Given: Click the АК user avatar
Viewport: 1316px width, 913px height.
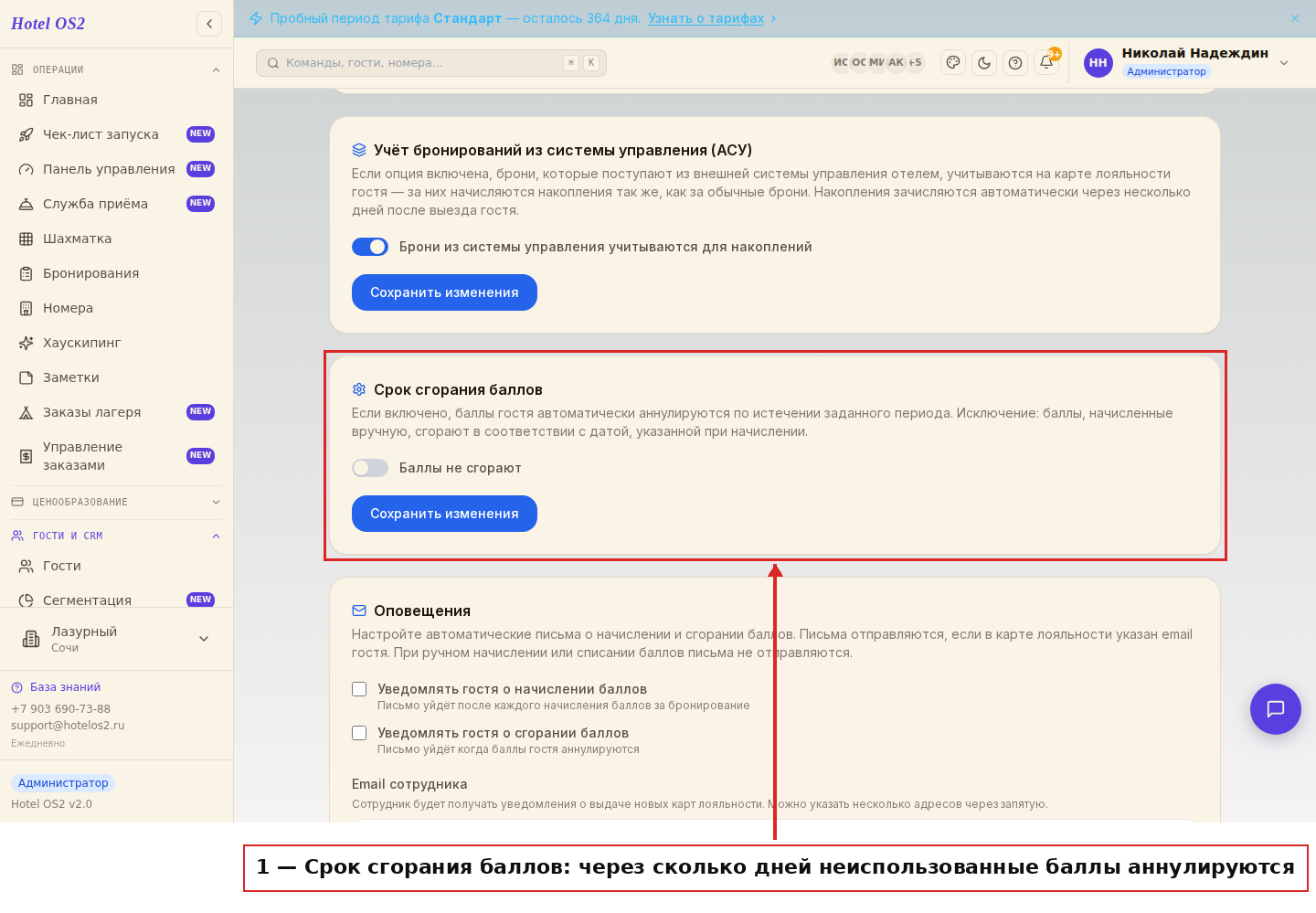Looking at the screenshot, I should [x=896, y=63].
